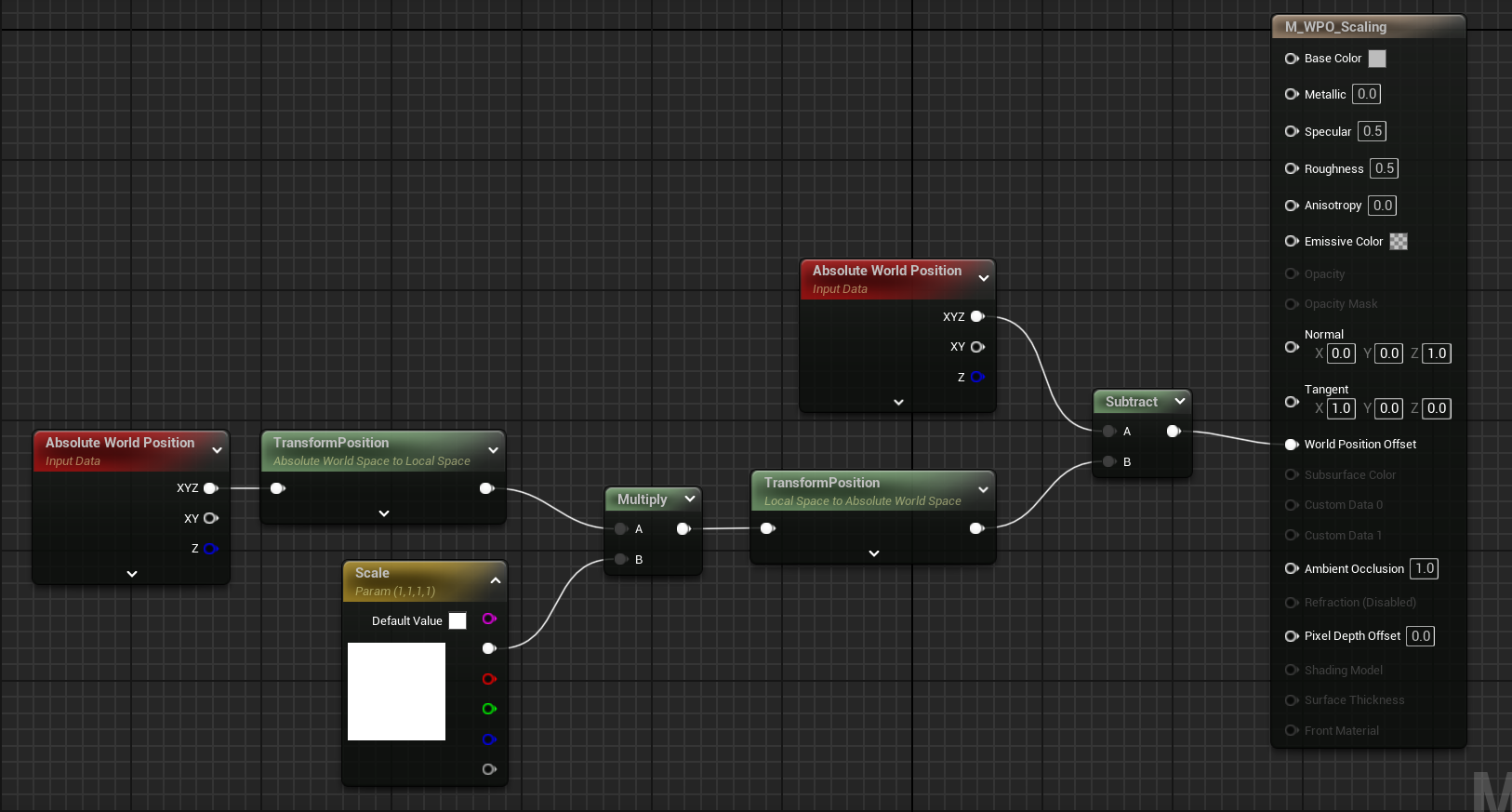Click the Roughness value field
Screen dimensions: 1512x812
tap(1384, 168)
